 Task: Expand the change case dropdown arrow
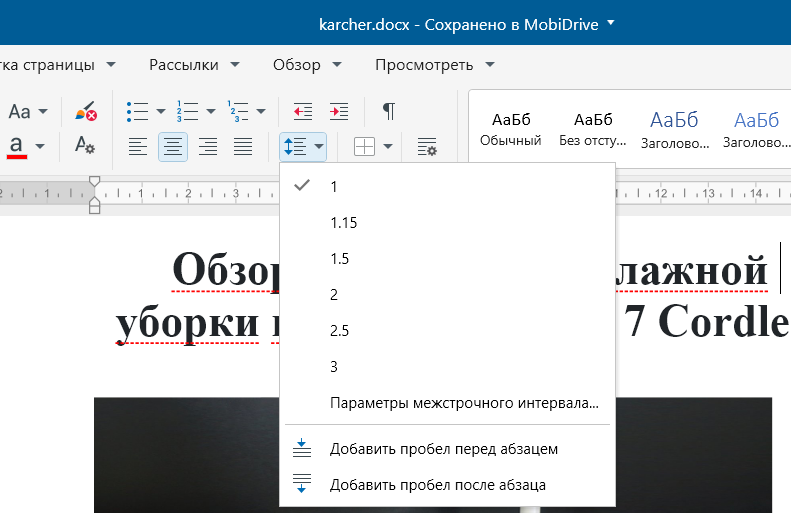pyautogui.click(x=43, y=111)
